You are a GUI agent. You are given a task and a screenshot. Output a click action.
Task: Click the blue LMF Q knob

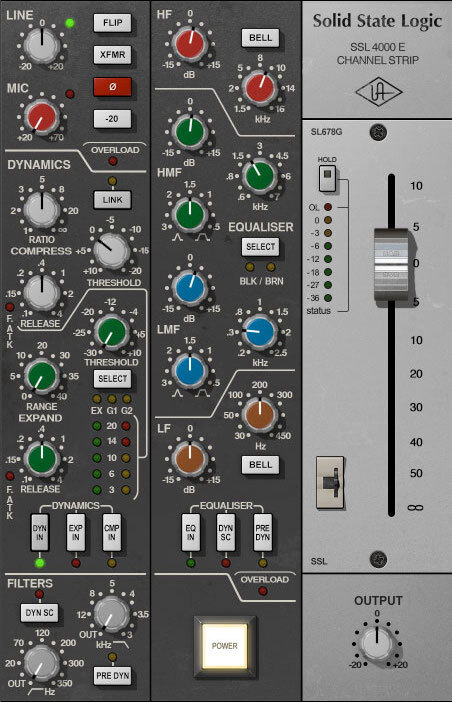(x=190, y=370)
